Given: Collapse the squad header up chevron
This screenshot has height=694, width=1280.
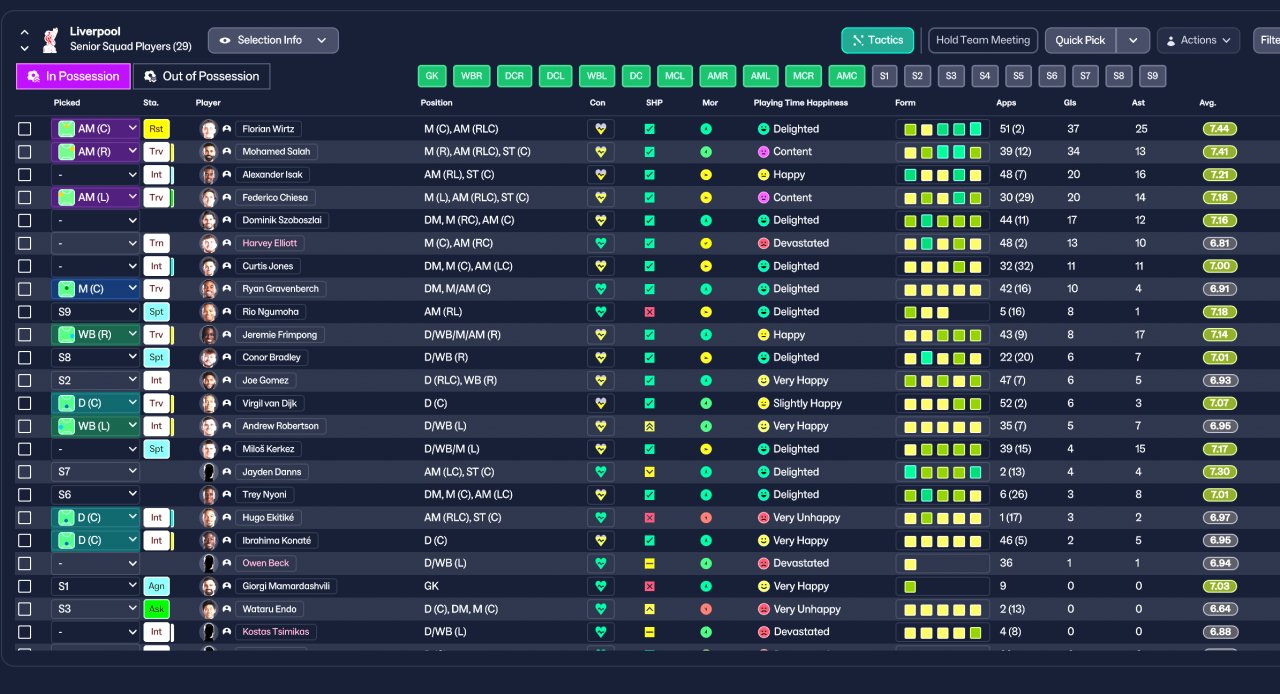Looking at the screenshot, I should tap(24, 33).
